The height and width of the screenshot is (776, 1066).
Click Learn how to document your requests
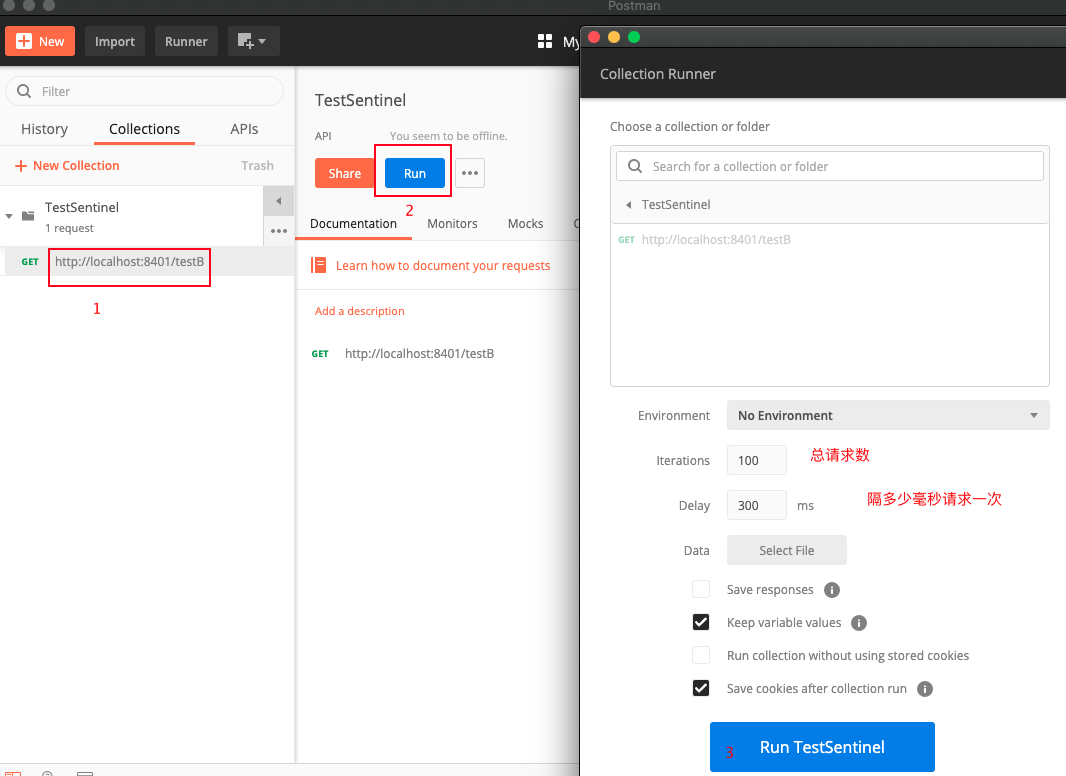coord(443,266)
